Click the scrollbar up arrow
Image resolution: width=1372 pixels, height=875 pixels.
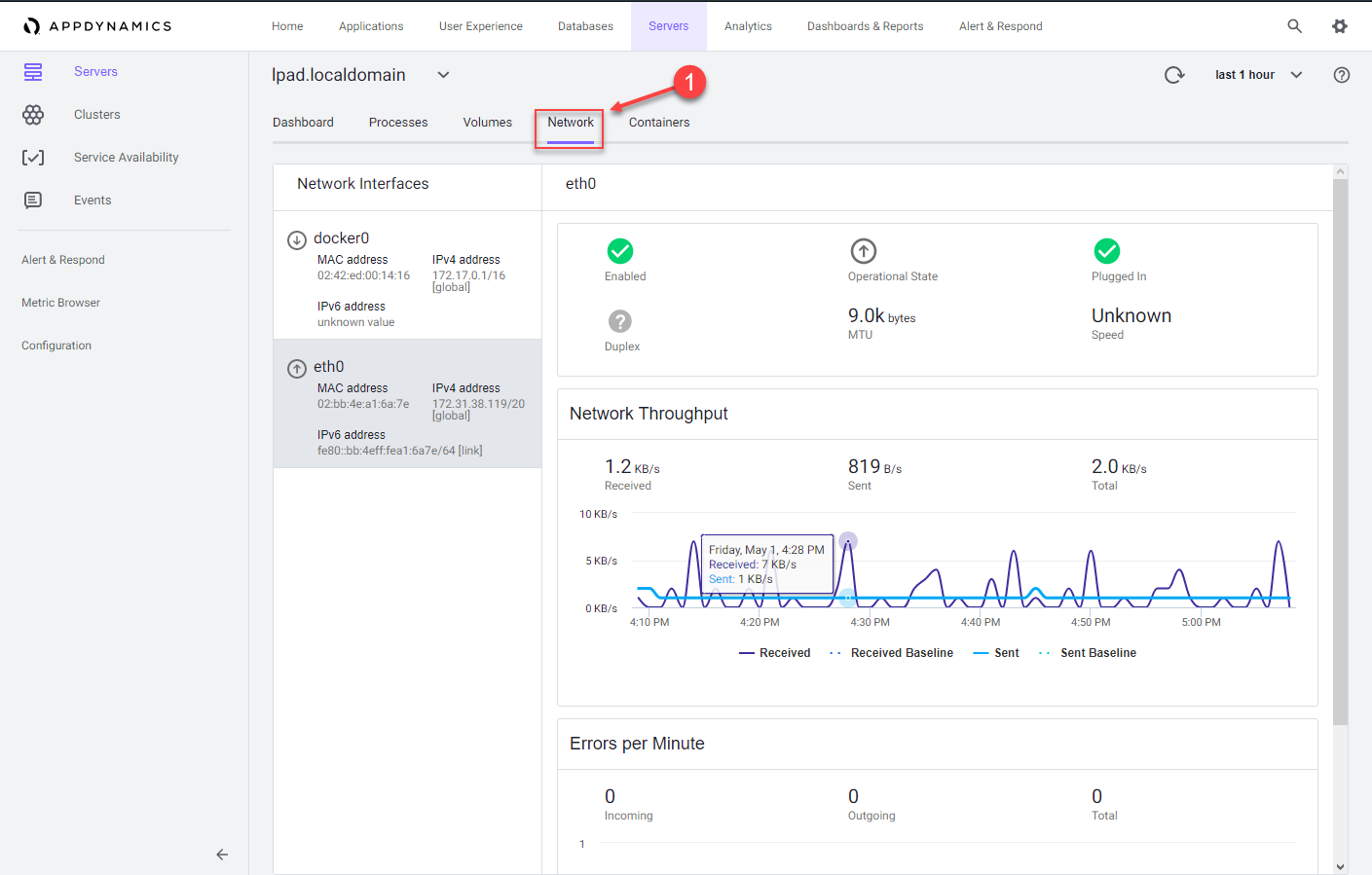(x=1341, y=172)
